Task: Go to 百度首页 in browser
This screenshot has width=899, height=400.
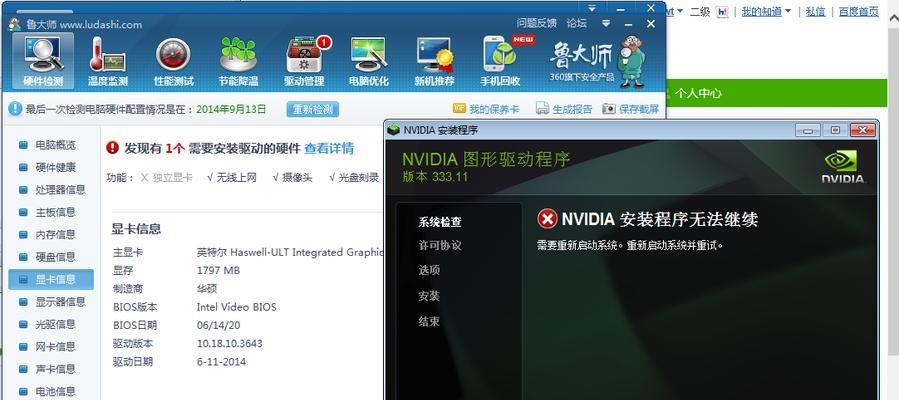Action: point(858,11)
